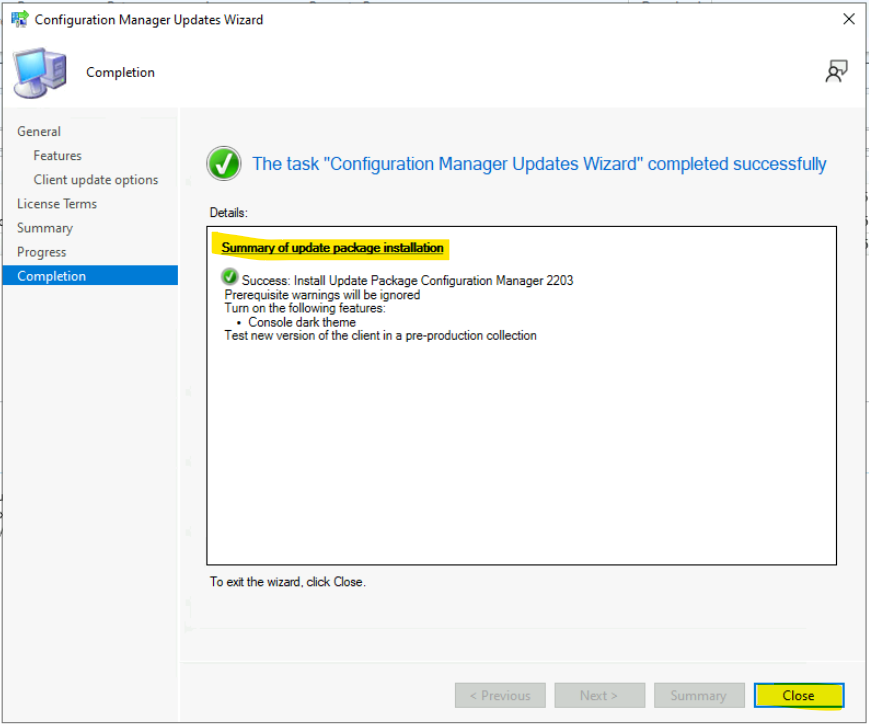Click the feedback person icon in header

(x=836, y=71)
